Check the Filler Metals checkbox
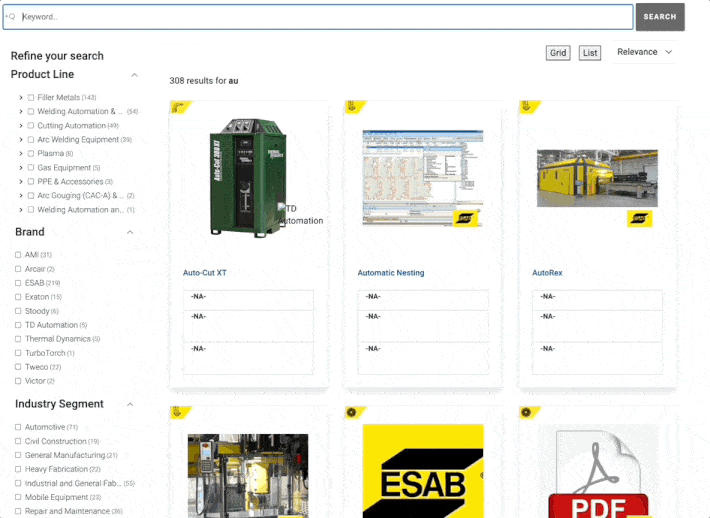Viewport: 710px width, 518px height. (x=31, y=97)
